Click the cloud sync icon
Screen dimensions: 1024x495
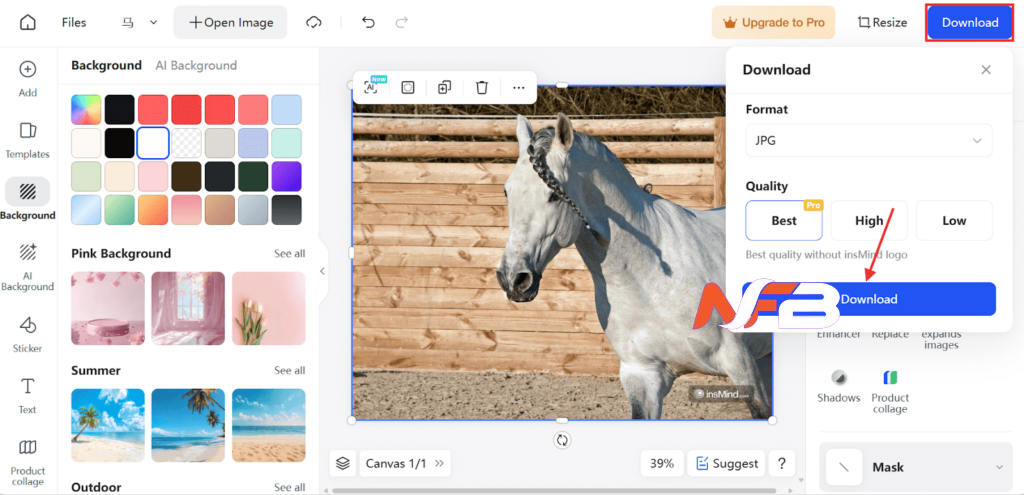tap(315, 22)
